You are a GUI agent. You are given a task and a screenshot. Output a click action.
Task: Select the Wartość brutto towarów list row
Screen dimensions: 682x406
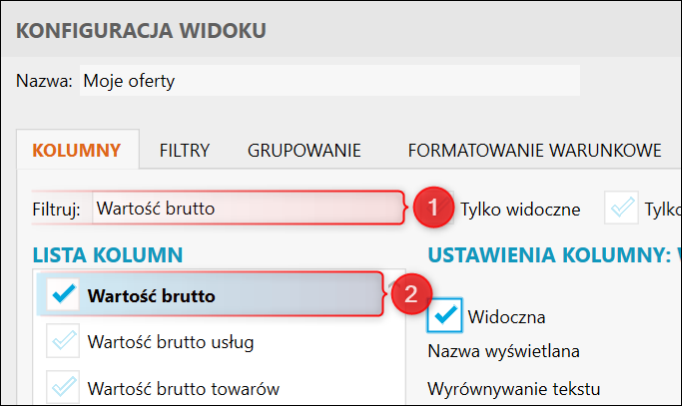183,388
